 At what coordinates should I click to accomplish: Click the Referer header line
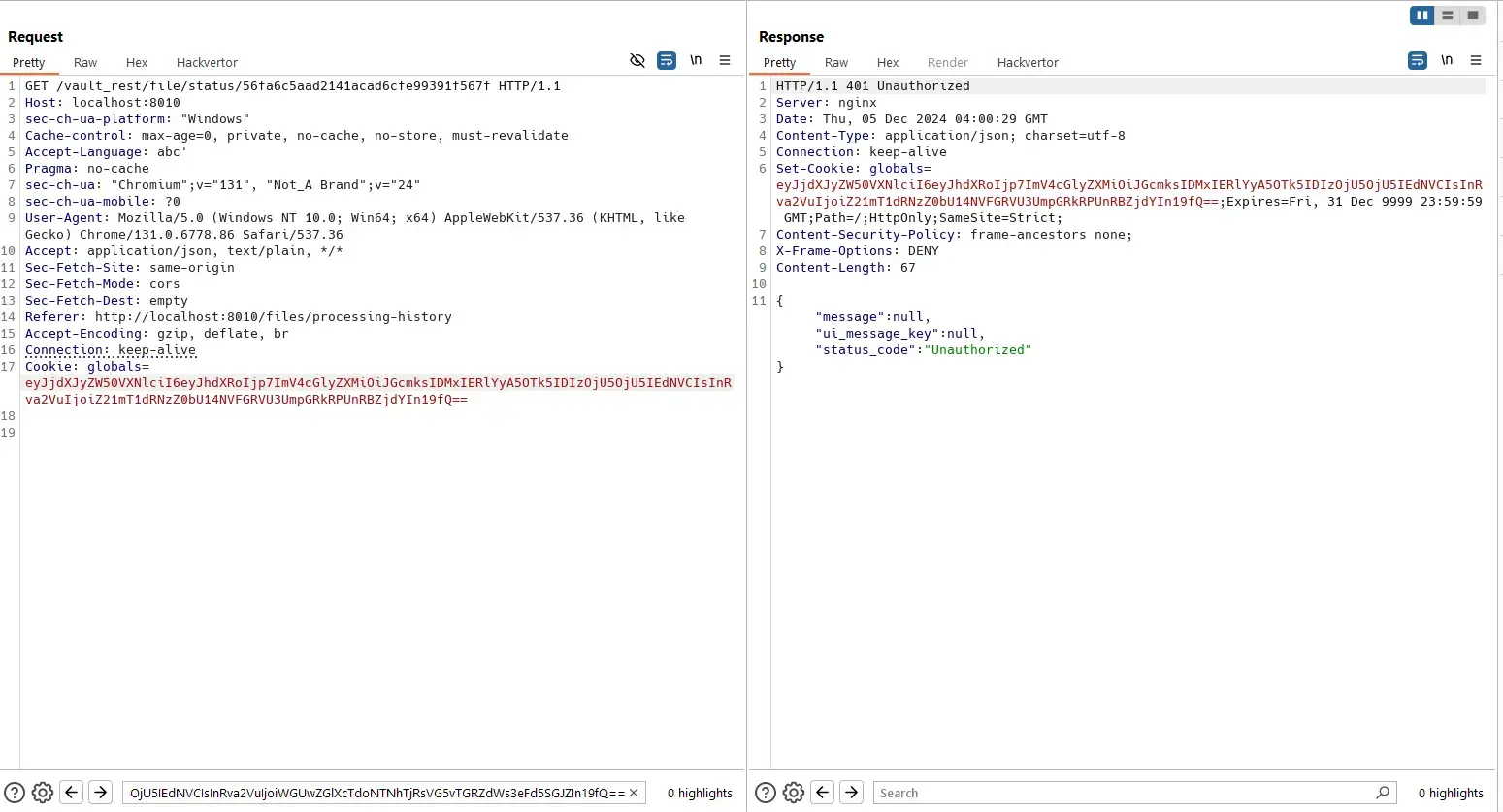239,316
